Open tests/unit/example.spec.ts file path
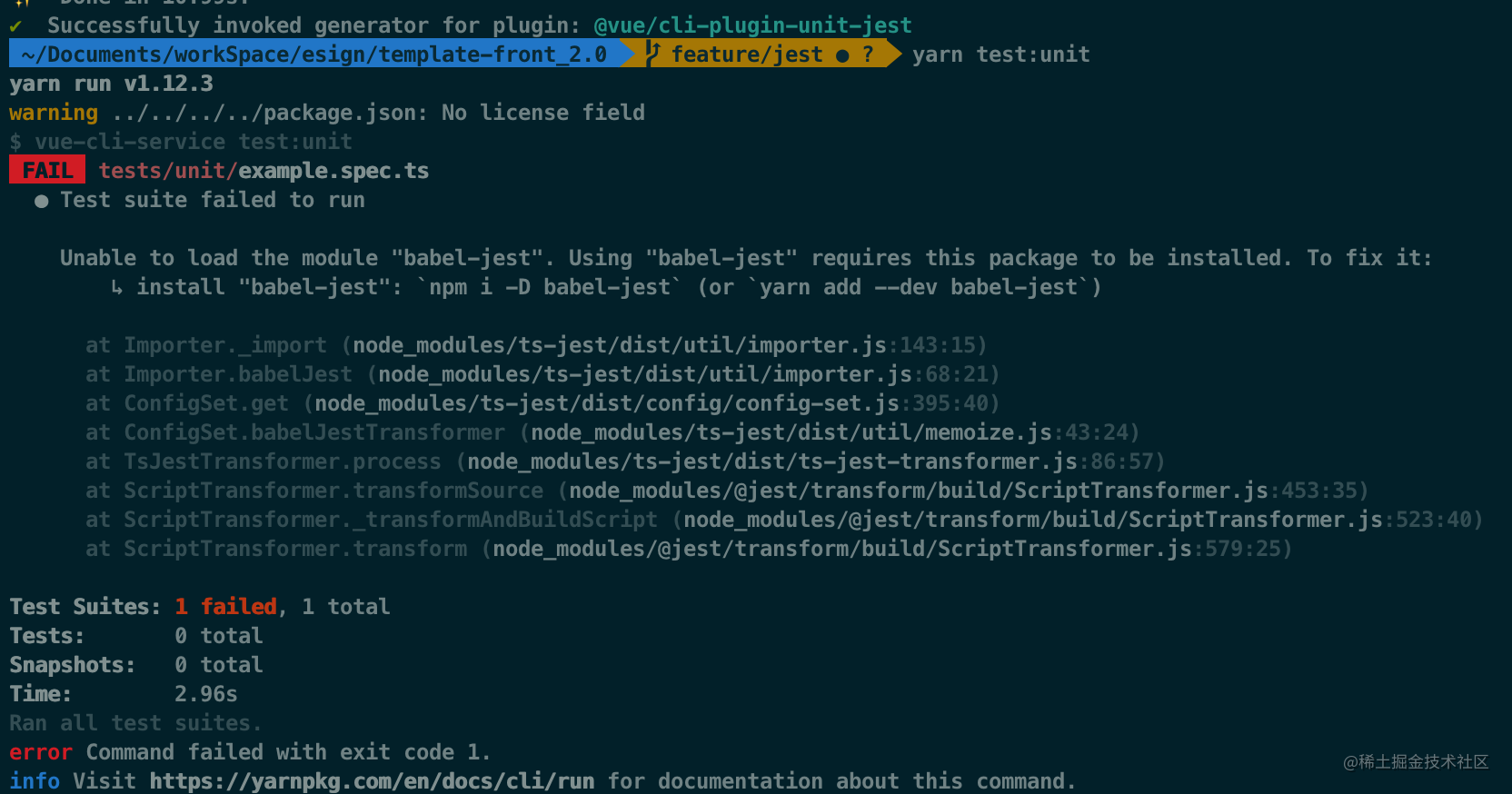 (x=264, y=171)
